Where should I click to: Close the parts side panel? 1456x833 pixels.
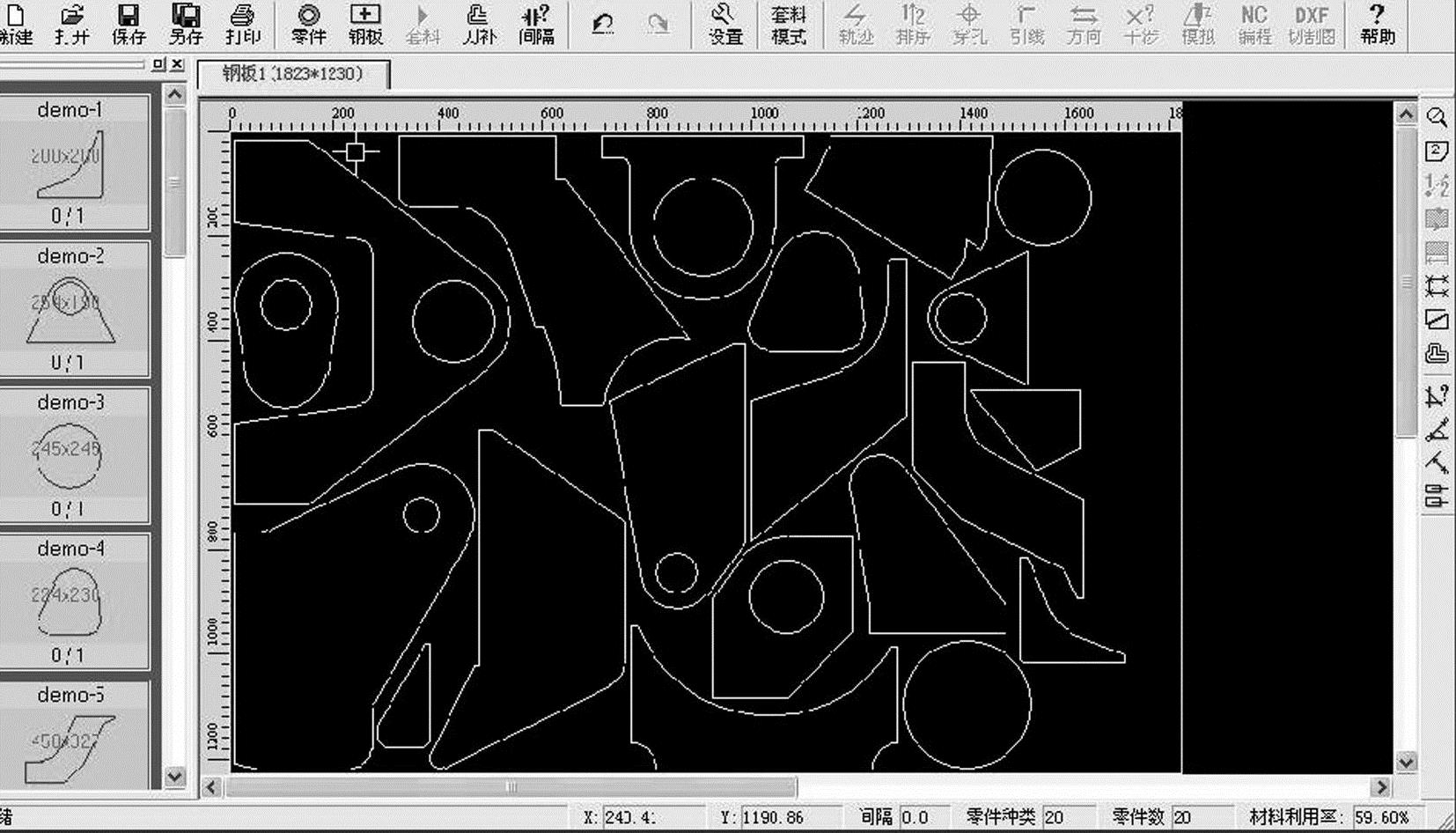pyautogui.click(x=178, y=64)
